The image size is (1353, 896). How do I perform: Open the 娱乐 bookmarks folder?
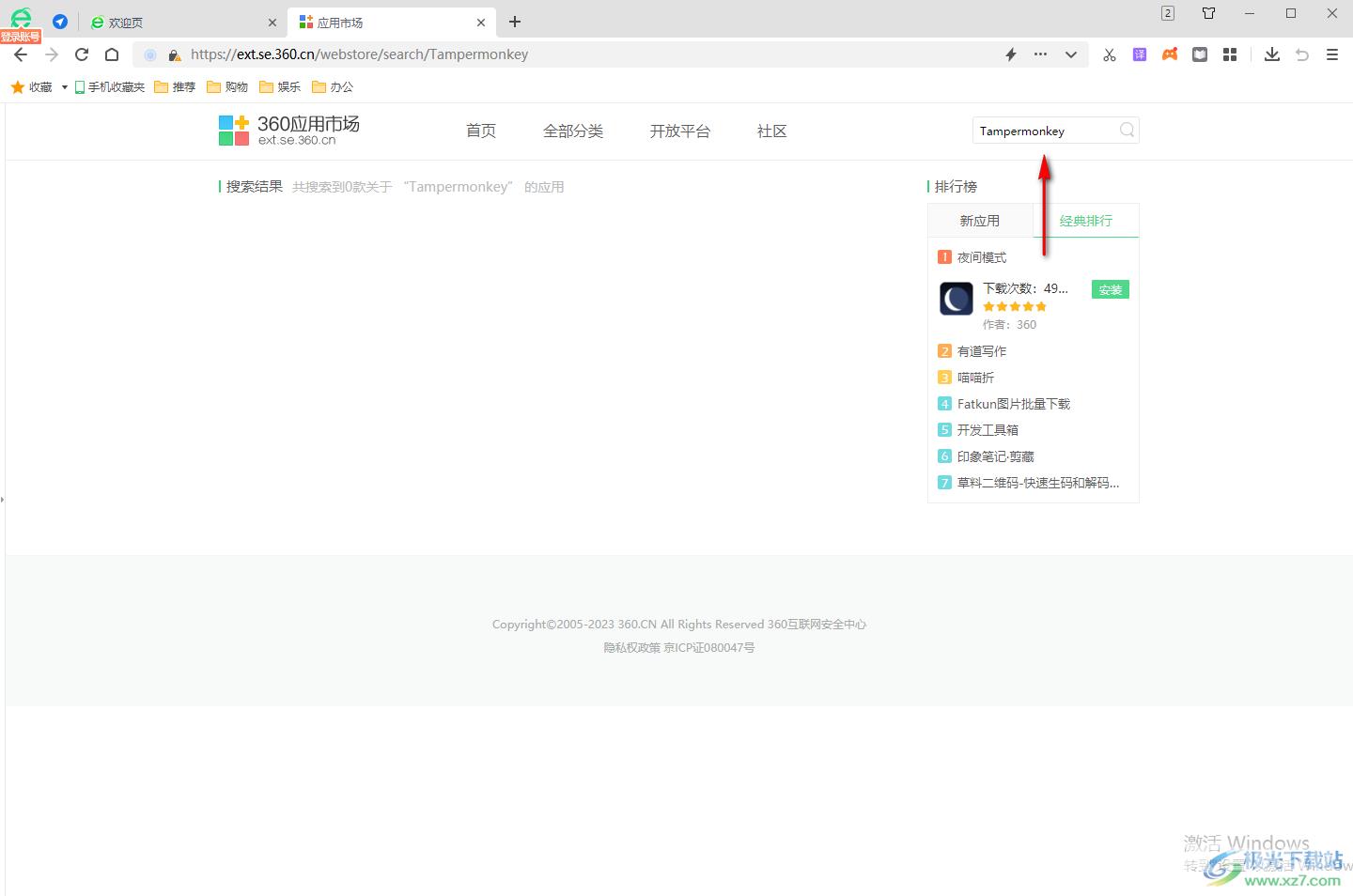coord(280,87)
